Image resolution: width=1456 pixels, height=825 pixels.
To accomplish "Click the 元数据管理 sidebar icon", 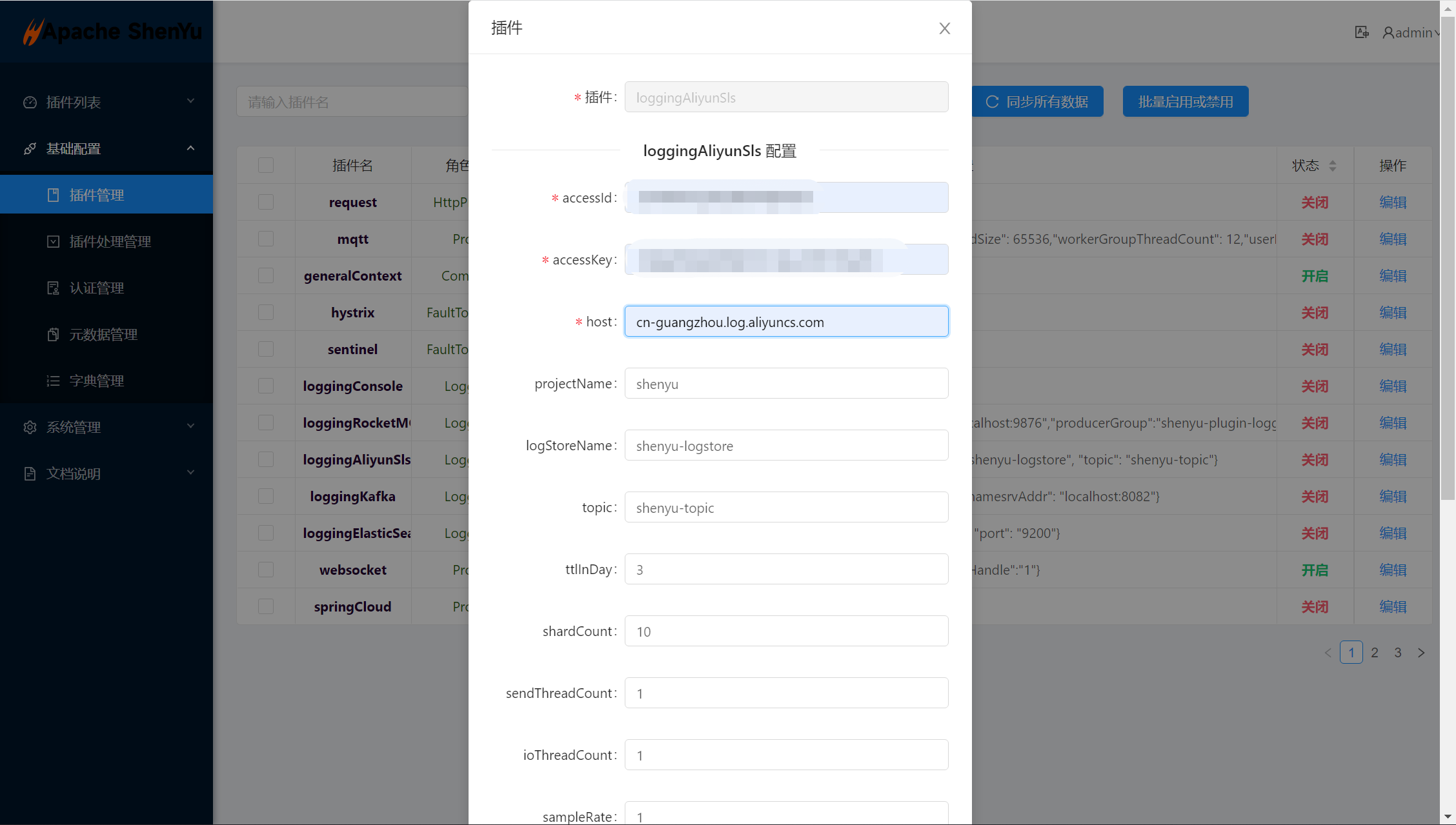I will click(54, 335).
